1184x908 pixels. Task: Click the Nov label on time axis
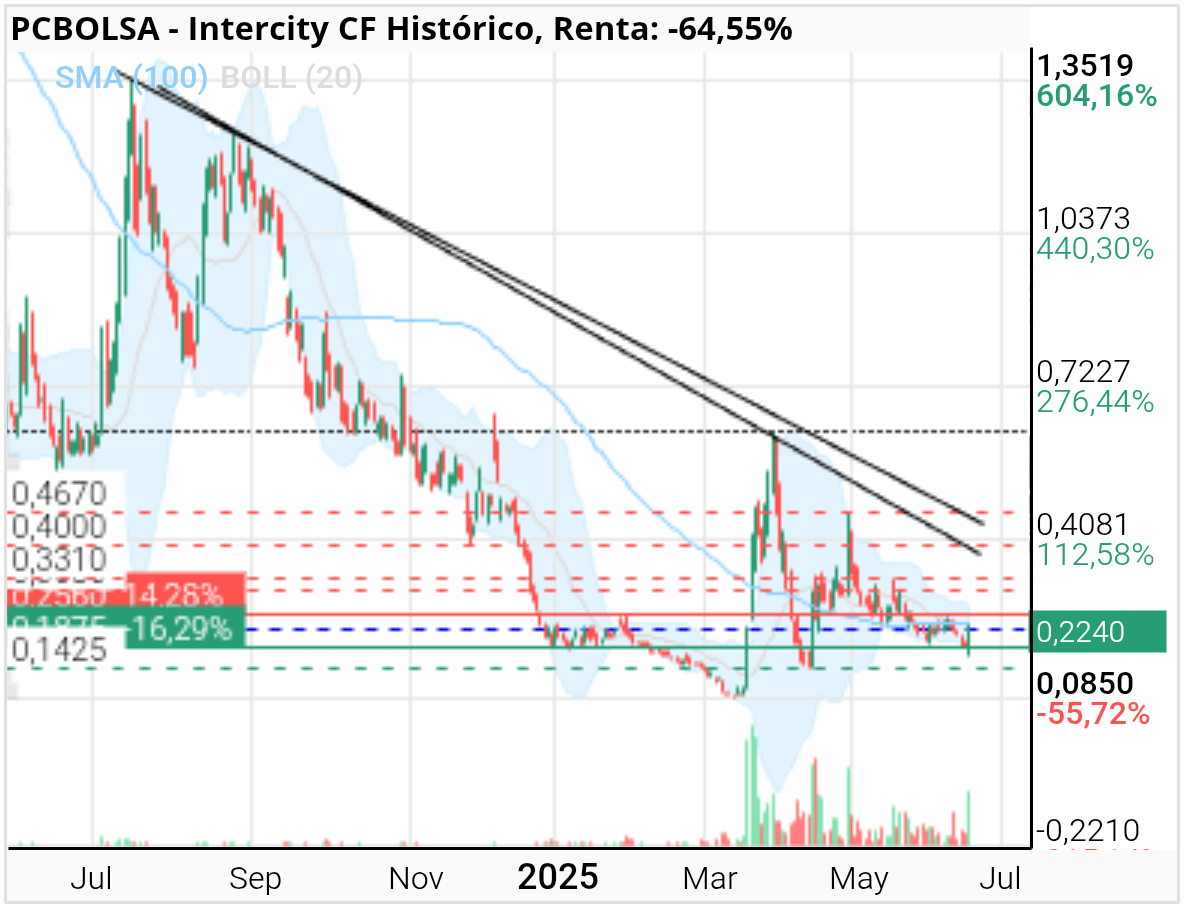click(x=416, y=879)
